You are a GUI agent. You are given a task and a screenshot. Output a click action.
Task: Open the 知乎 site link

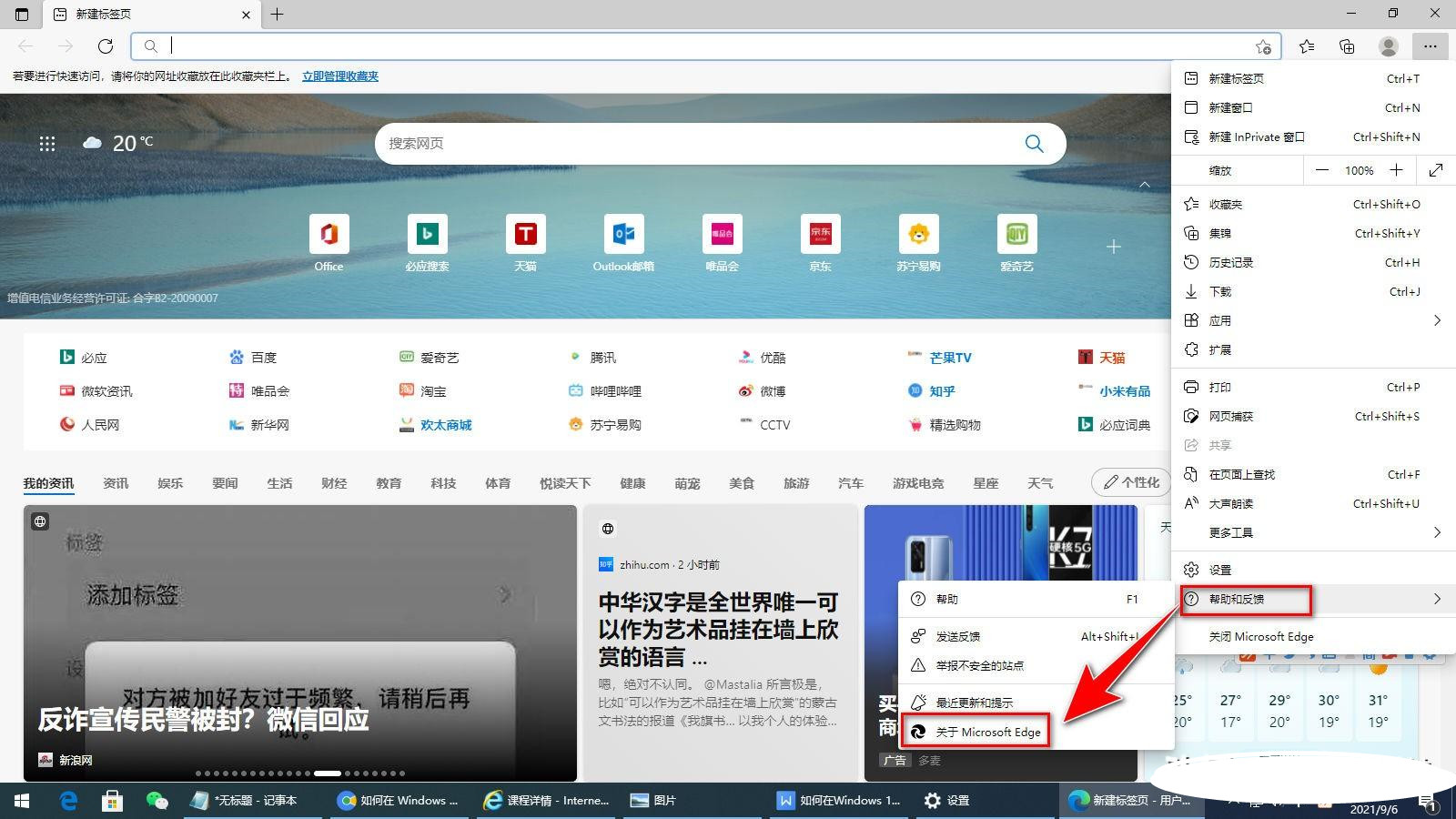click(932, 391)
